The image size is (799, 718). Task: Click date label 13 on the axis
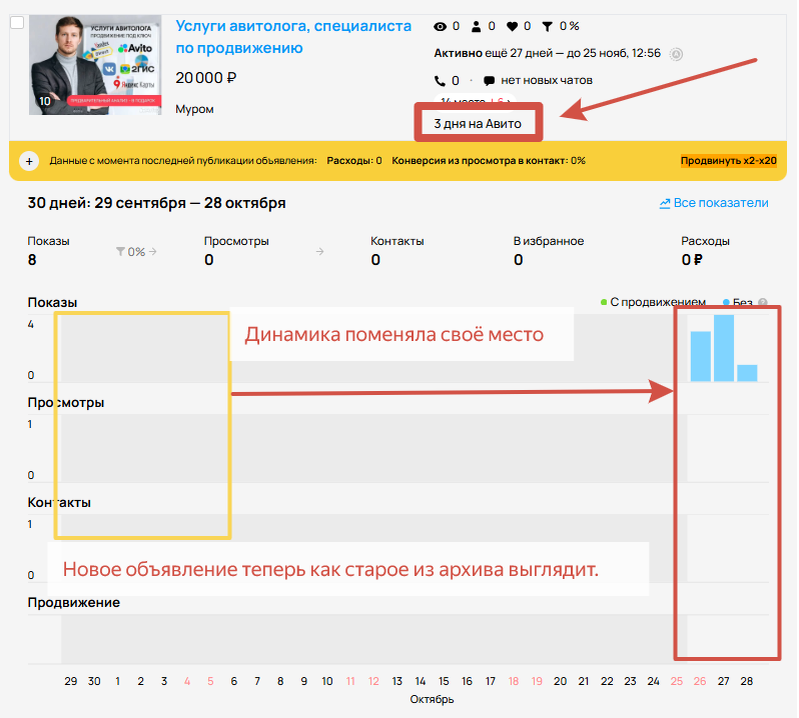click(x=397, y=681)
